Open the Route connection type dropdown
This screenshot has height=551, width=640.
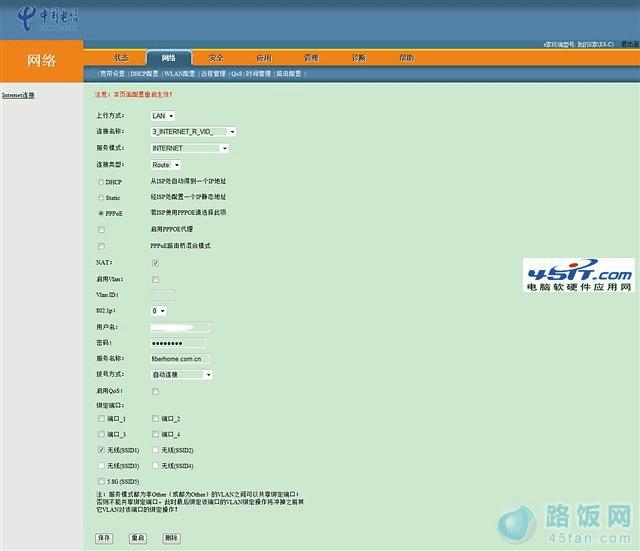pyautogui.click(x=166, y=165)
